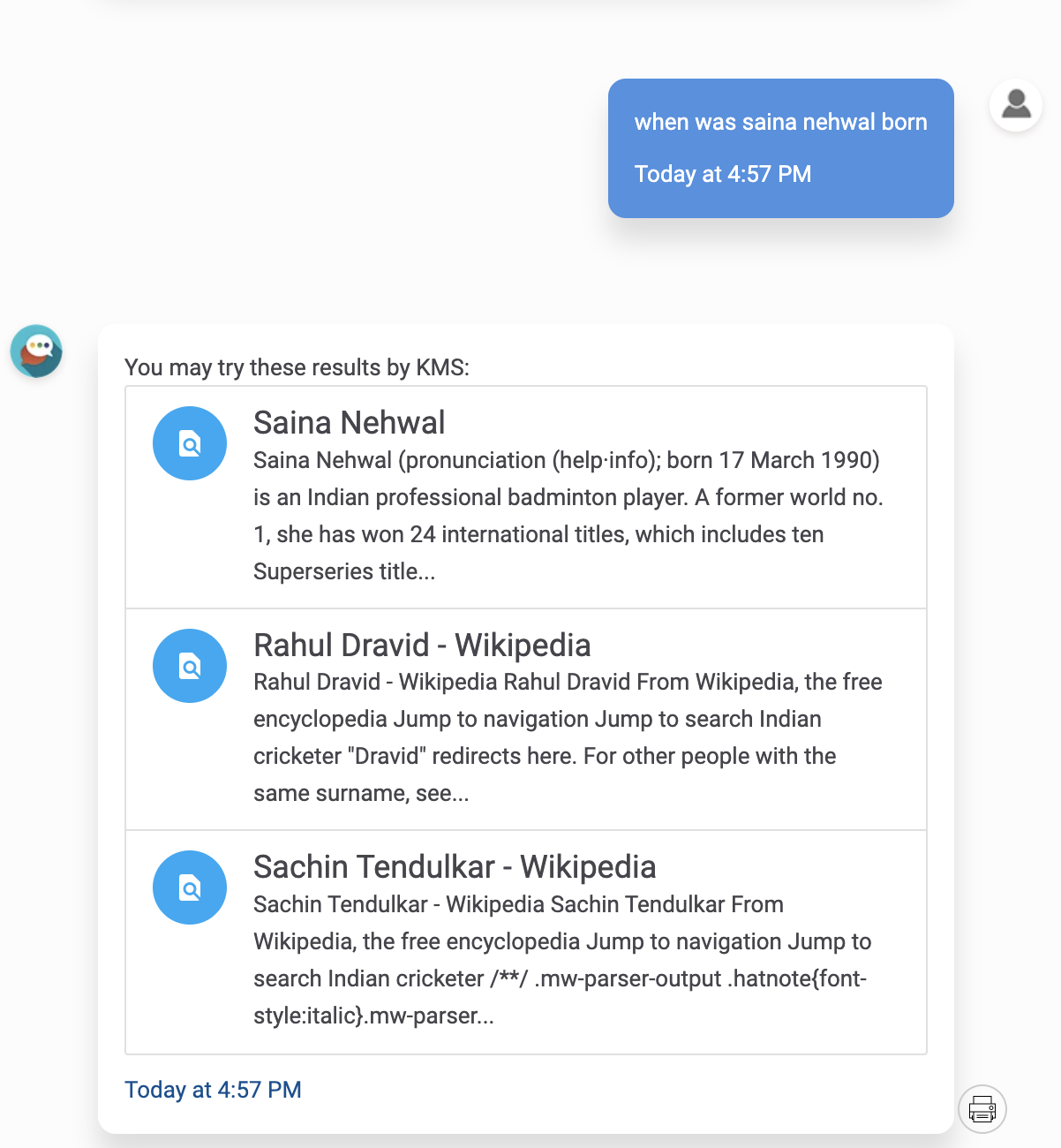Click the print conversation icon

click(x=982, y=1108)
